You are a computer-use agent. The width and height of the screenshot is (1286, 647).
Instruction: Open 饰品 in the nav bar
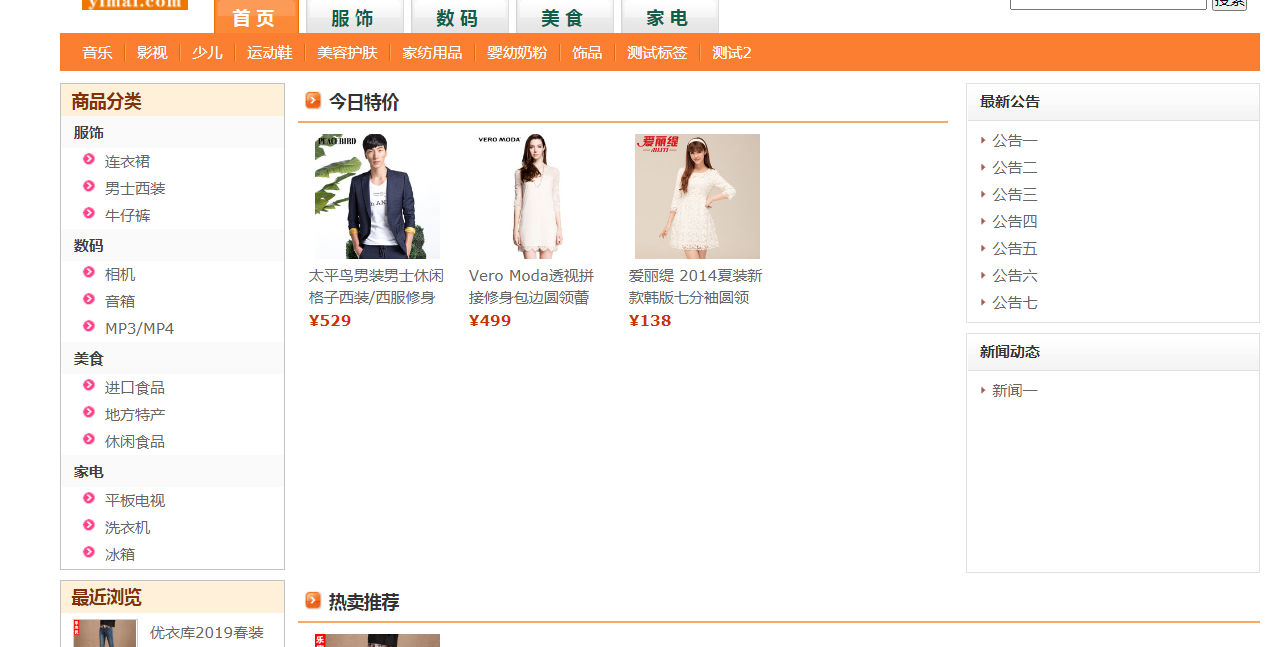pyautogui.click(x=587, y=53)
